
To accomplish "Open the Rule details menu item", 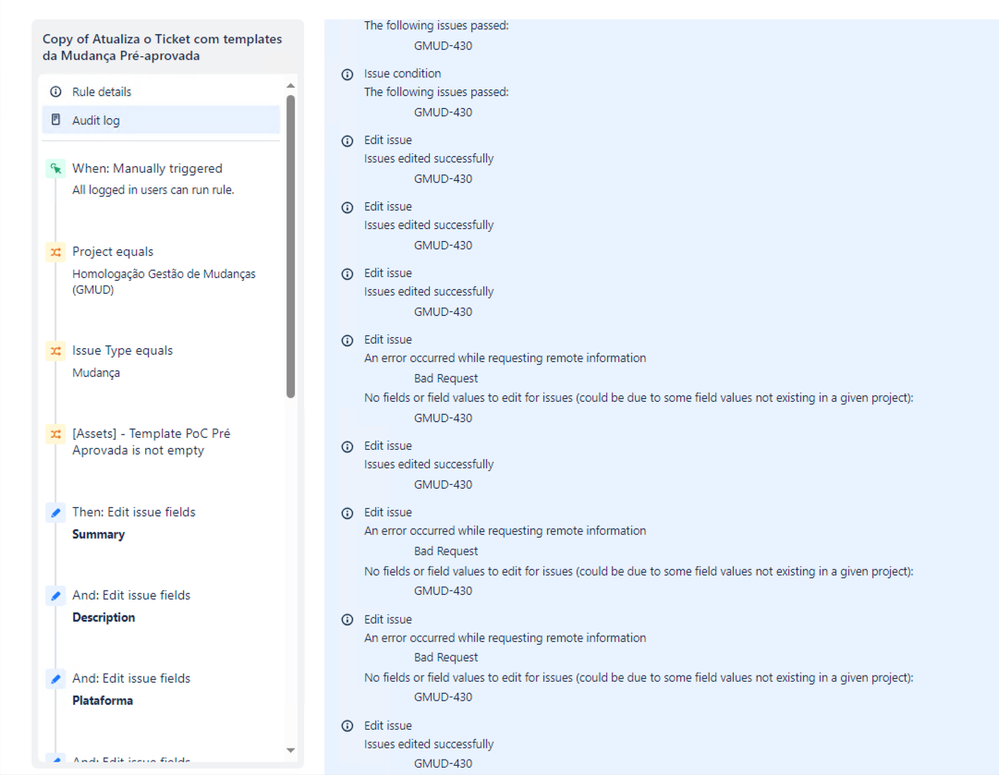I will click(x=161, y=92).
